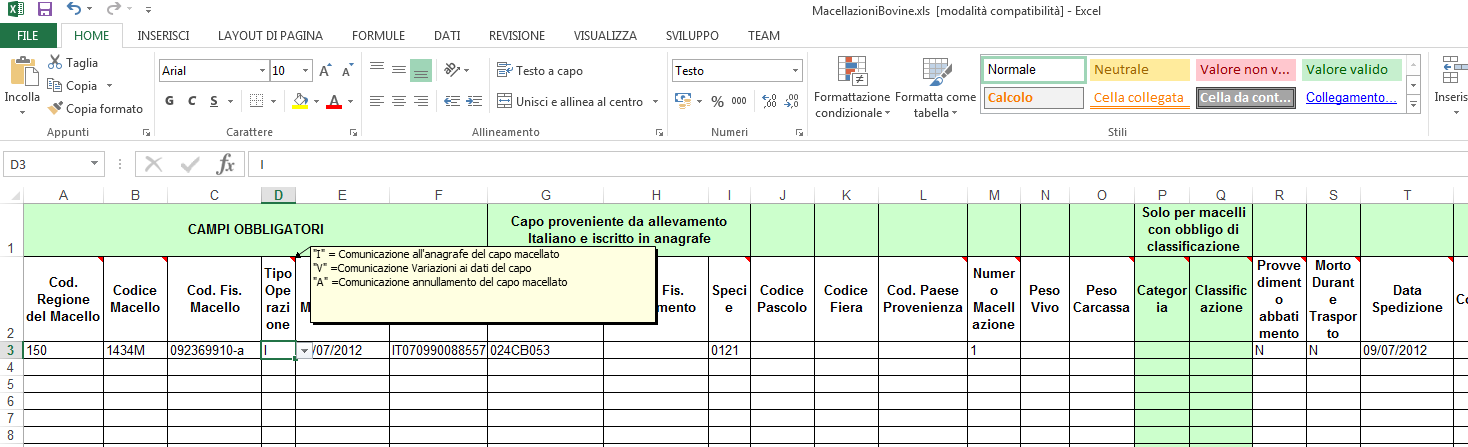Toggle bottom vertical alignment
The height and width of the screenshot is (447, 1468).
coord(421,69)
